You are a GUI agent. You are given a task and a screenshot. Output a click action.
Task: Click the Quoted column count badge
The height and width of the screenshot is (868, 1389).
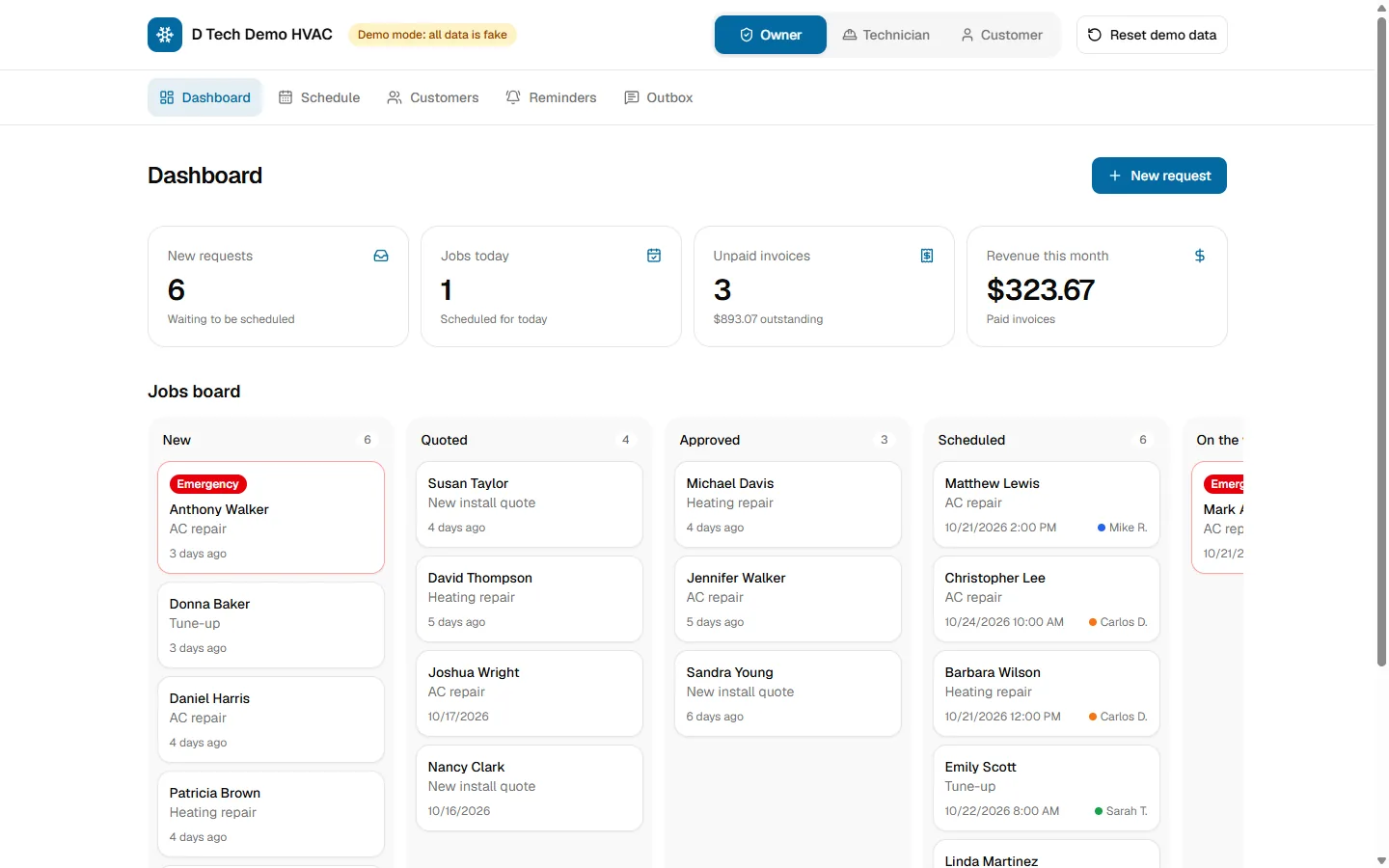click(626, 440)
